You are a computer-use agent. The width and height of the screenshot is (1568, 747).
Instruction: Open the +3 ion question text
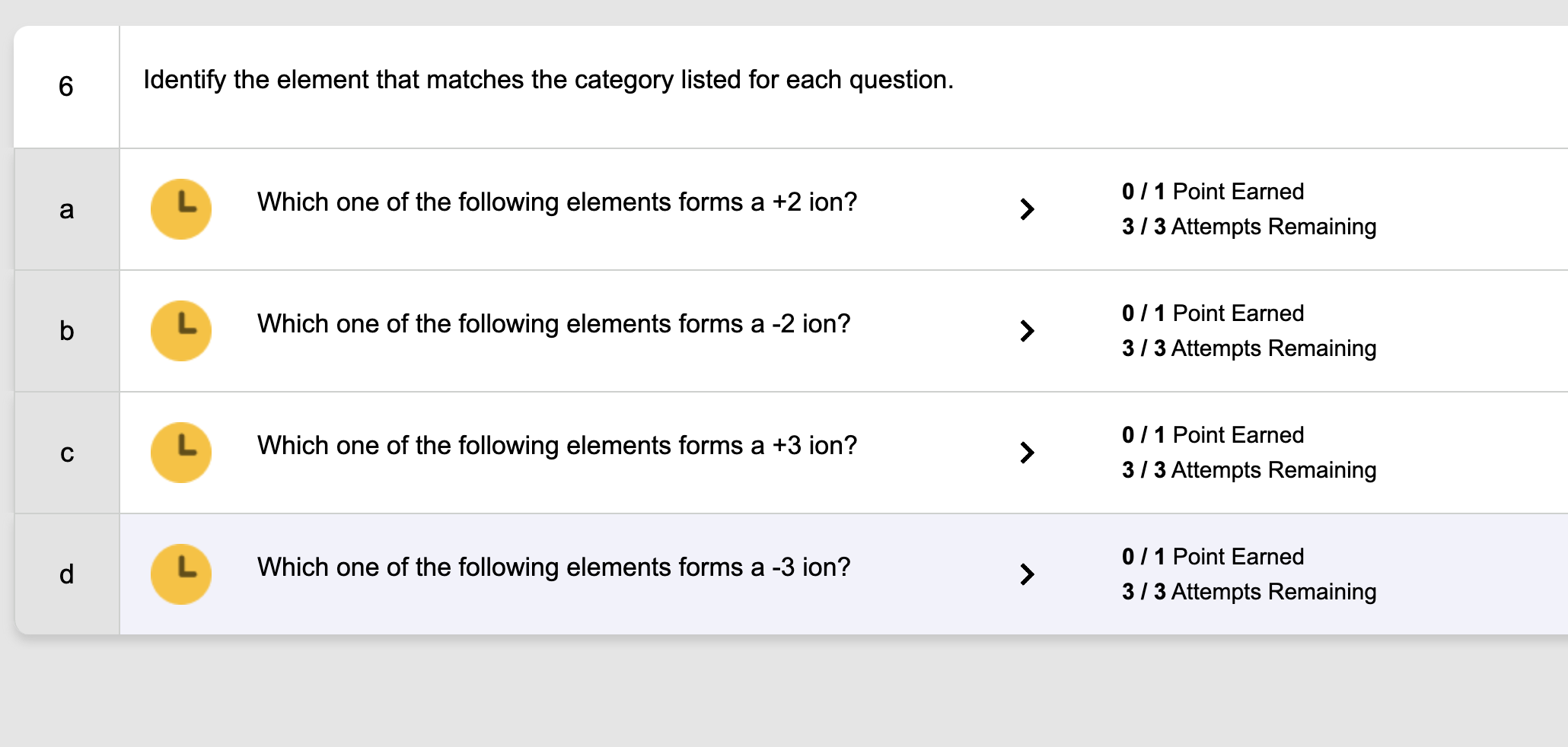tap(557, 445)
